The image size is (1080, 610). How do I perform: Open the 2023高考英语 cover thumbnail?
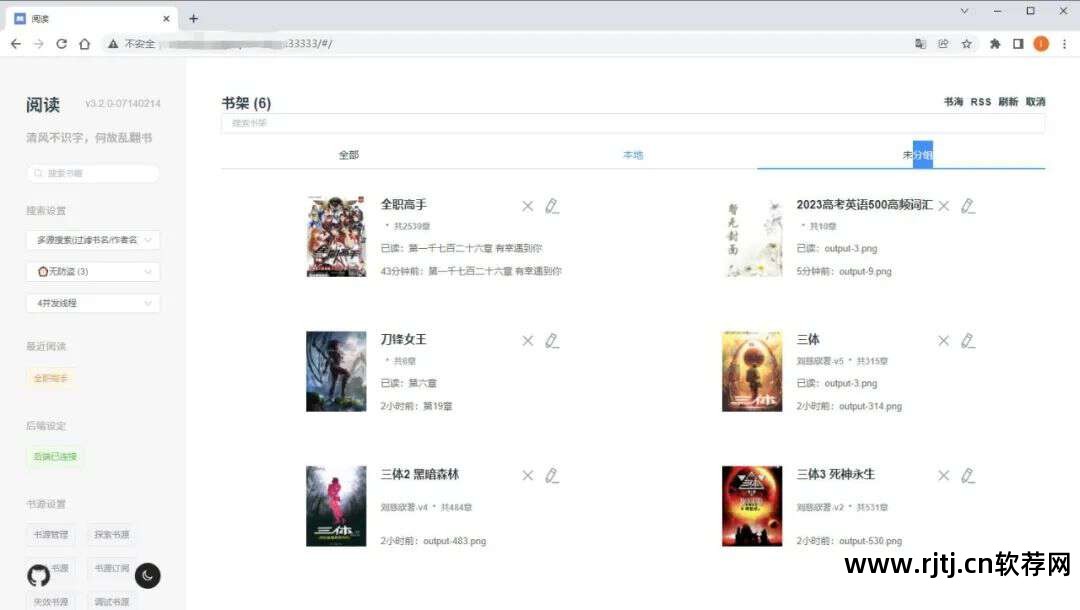tap(752, 236)
